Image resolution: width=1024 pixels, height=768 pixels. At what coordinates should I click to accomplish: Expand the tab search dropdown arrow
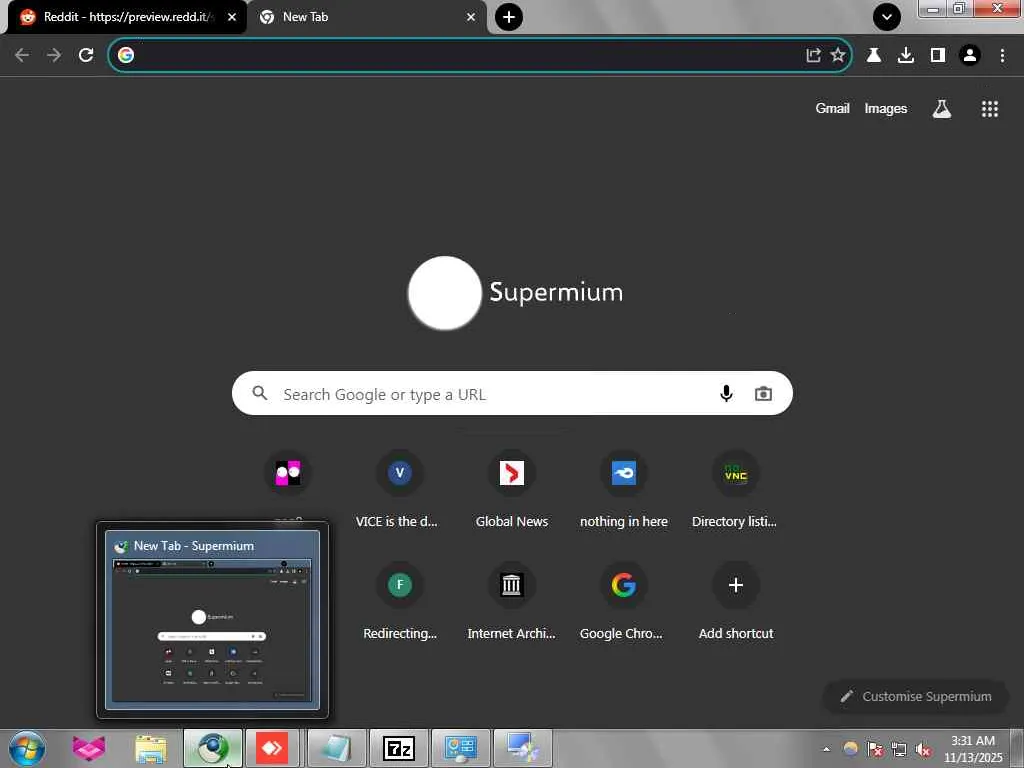(887, 18)
